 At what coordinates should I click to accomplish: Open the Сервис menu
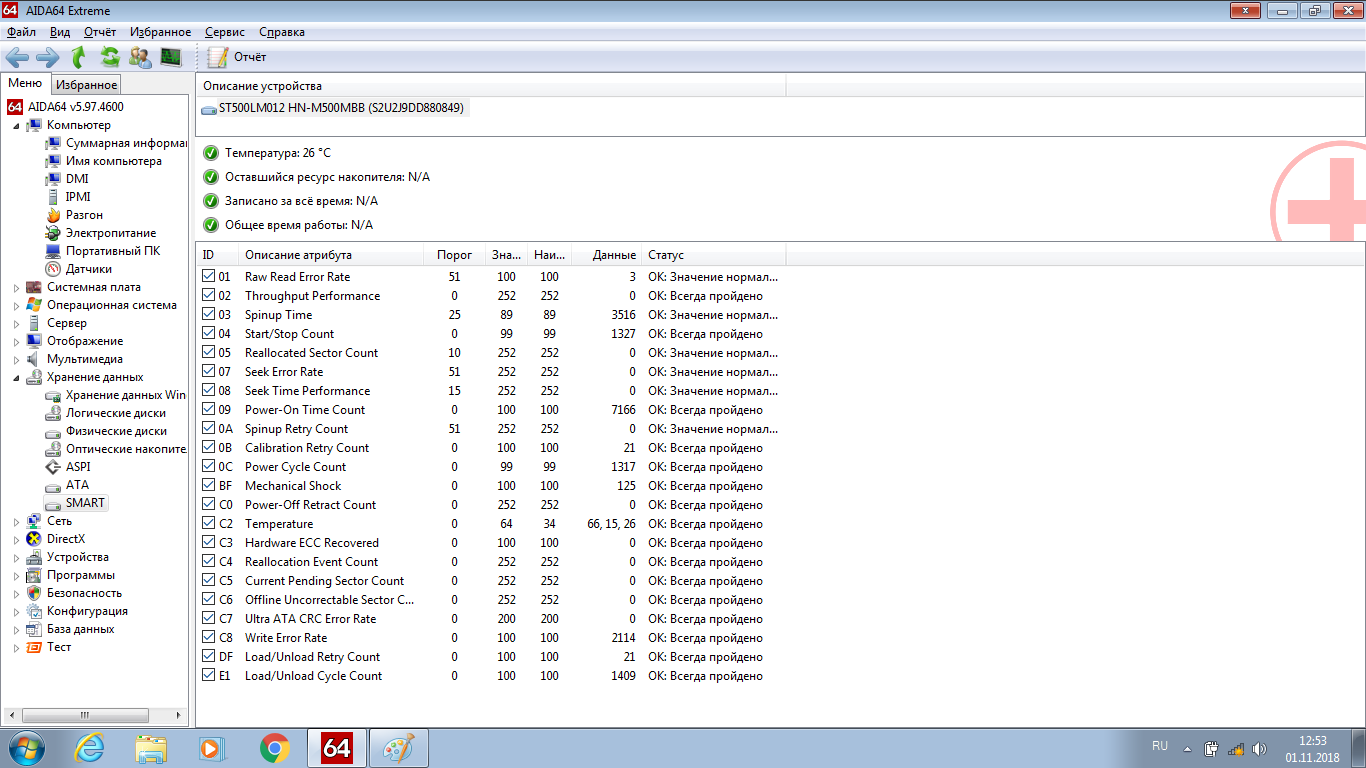[225, 32]
